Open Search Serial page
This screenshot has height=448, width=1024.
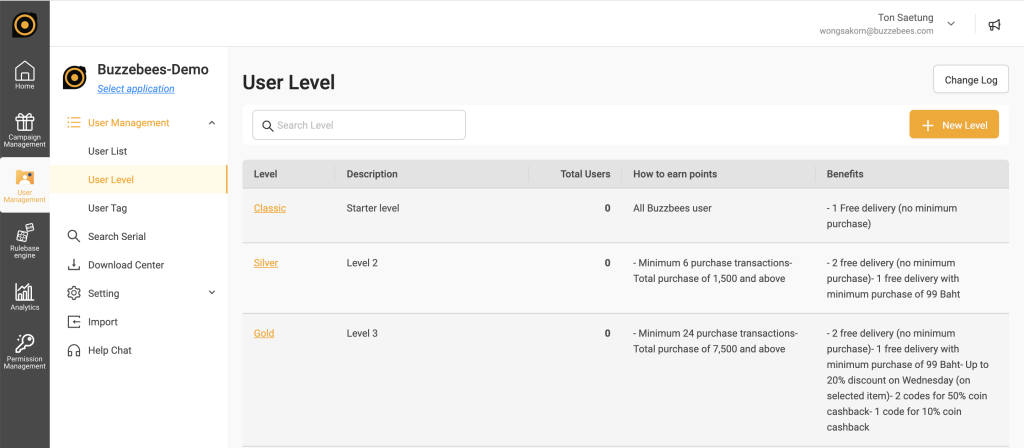[x=116, y=237]
